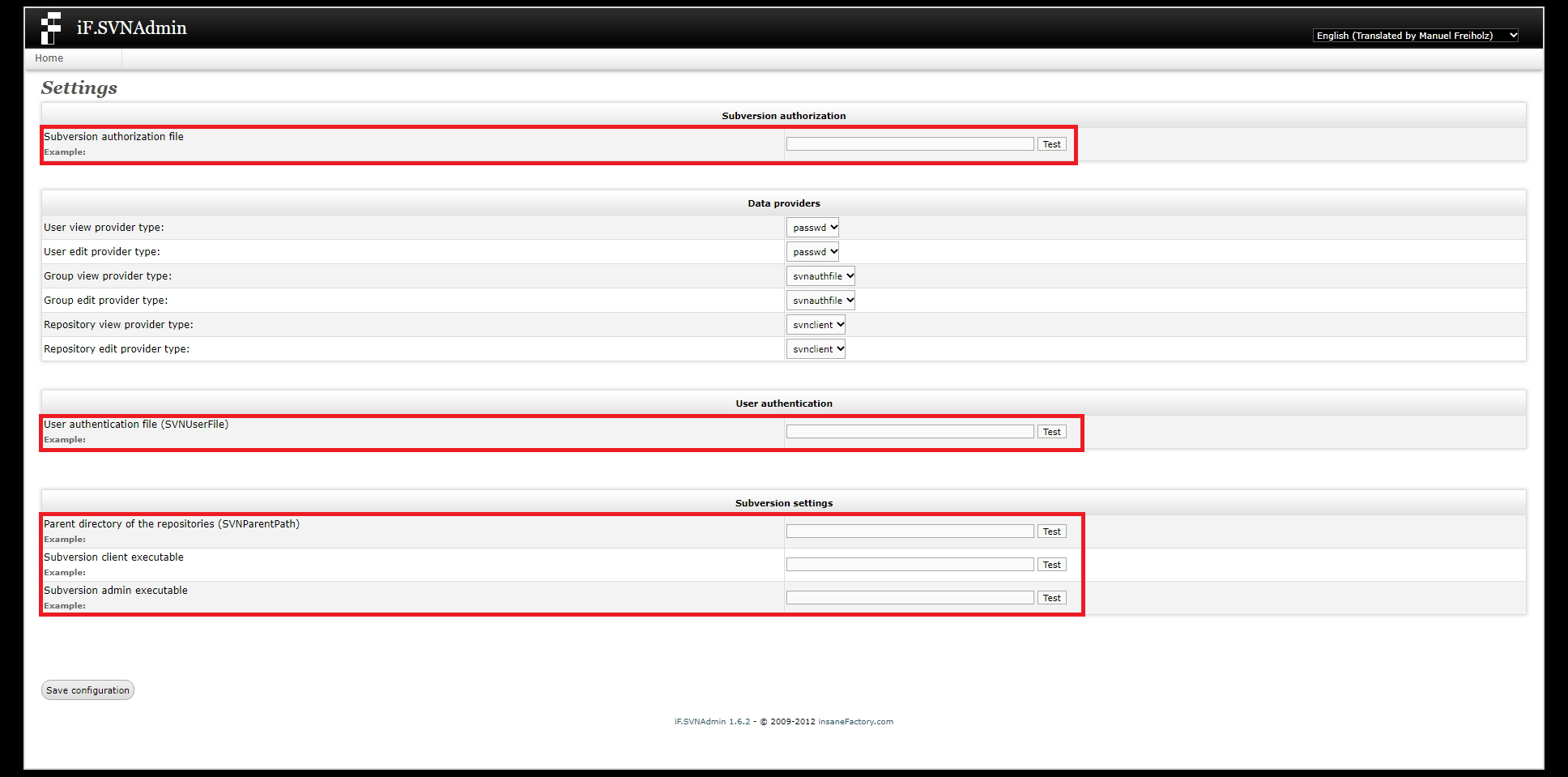Image resolution: width=1568 pixels, height=777 pixels.
Task: Click the iF.SVNAdmin logo icon
Action: click(51, 28)
